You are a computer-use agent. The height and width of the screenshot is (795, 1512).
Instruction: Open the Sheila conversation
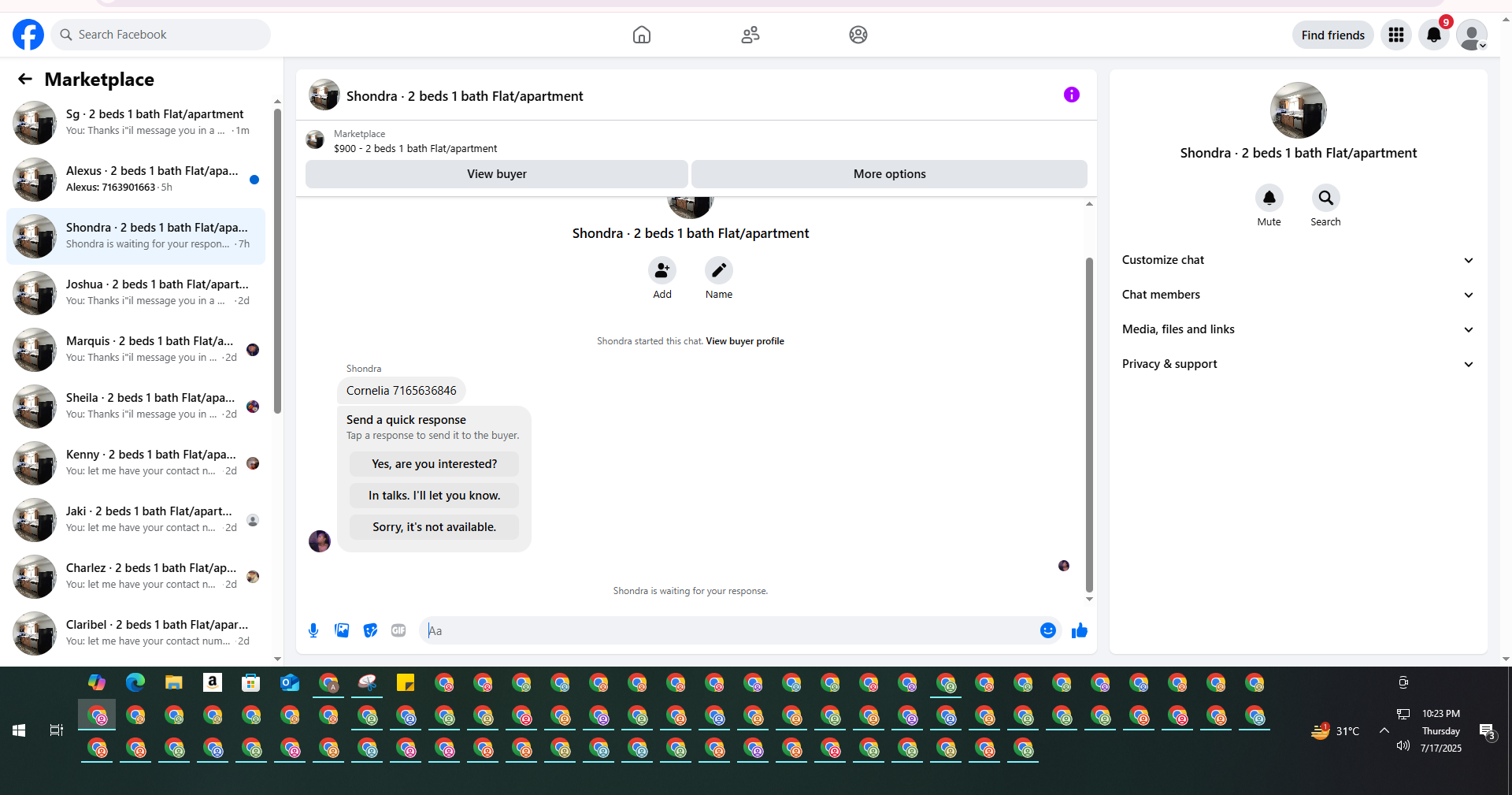(x=135, y=407)
